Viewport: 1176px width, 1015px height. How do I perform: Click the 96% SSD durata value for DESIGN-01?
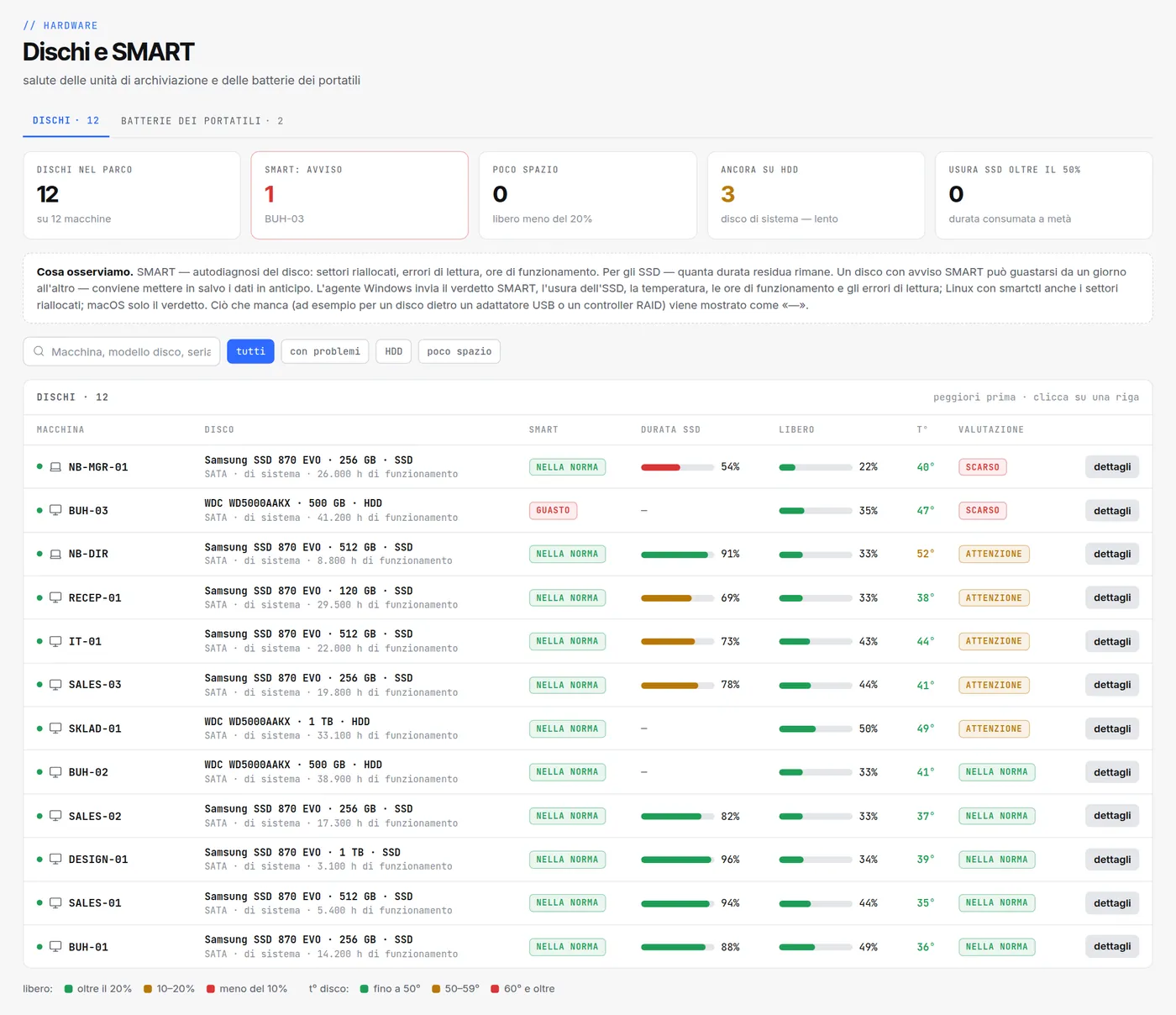tap(730, 860)
